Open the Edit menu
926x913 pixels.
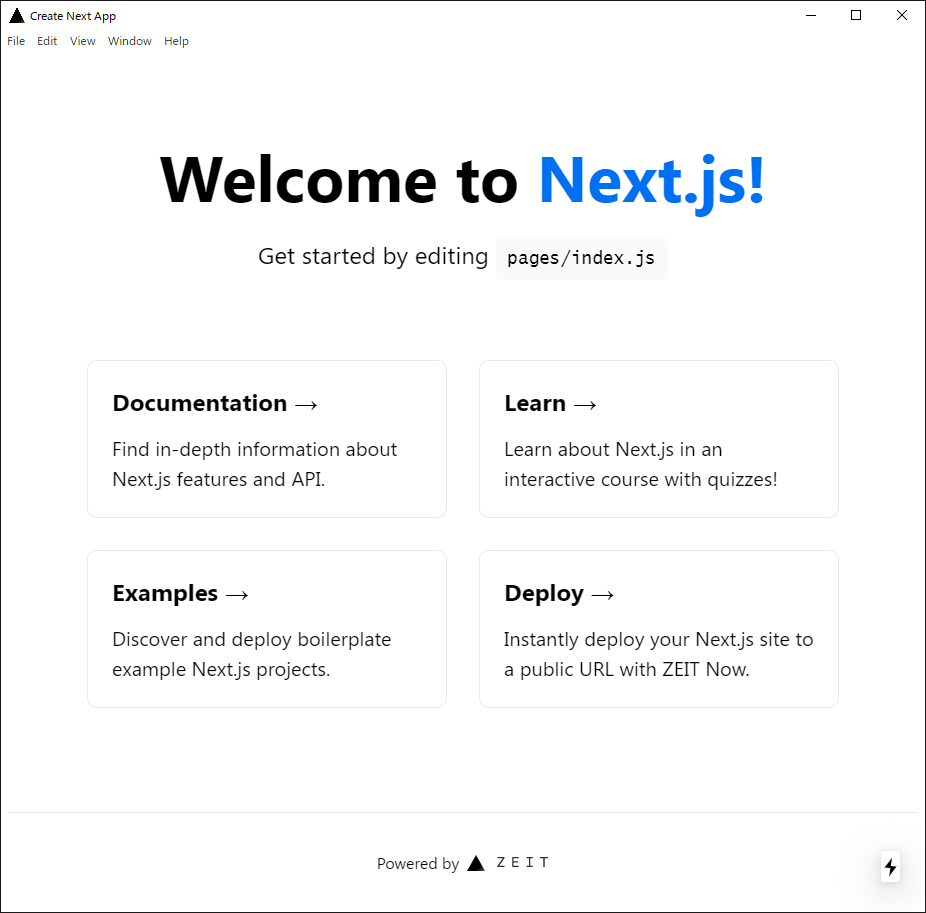click(x=47, y=41)
